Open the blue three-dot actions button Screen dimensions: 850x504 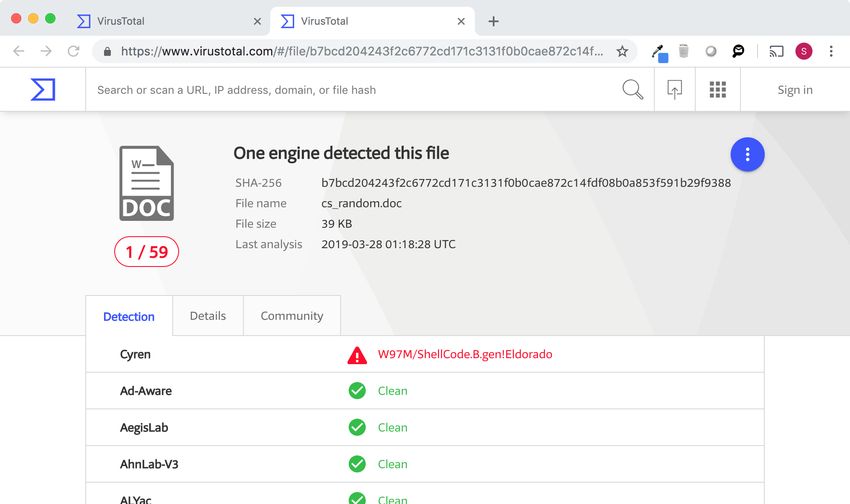pos(747,154)
